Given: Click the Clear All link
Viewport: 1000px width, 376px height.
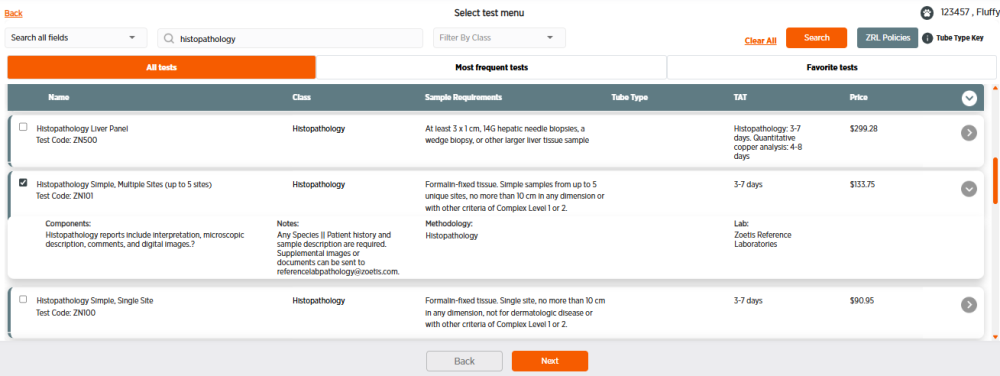Looking at the screenshot, I should point(760,41).
